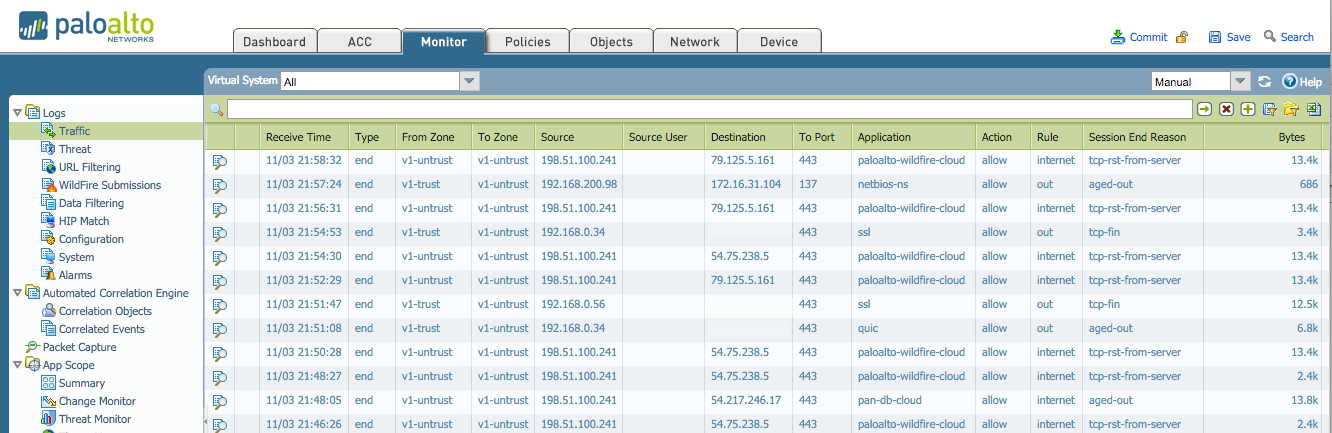Open the Virtual System dropdown
Viewport: 1332px width, 433px height.
coord(469,82)
